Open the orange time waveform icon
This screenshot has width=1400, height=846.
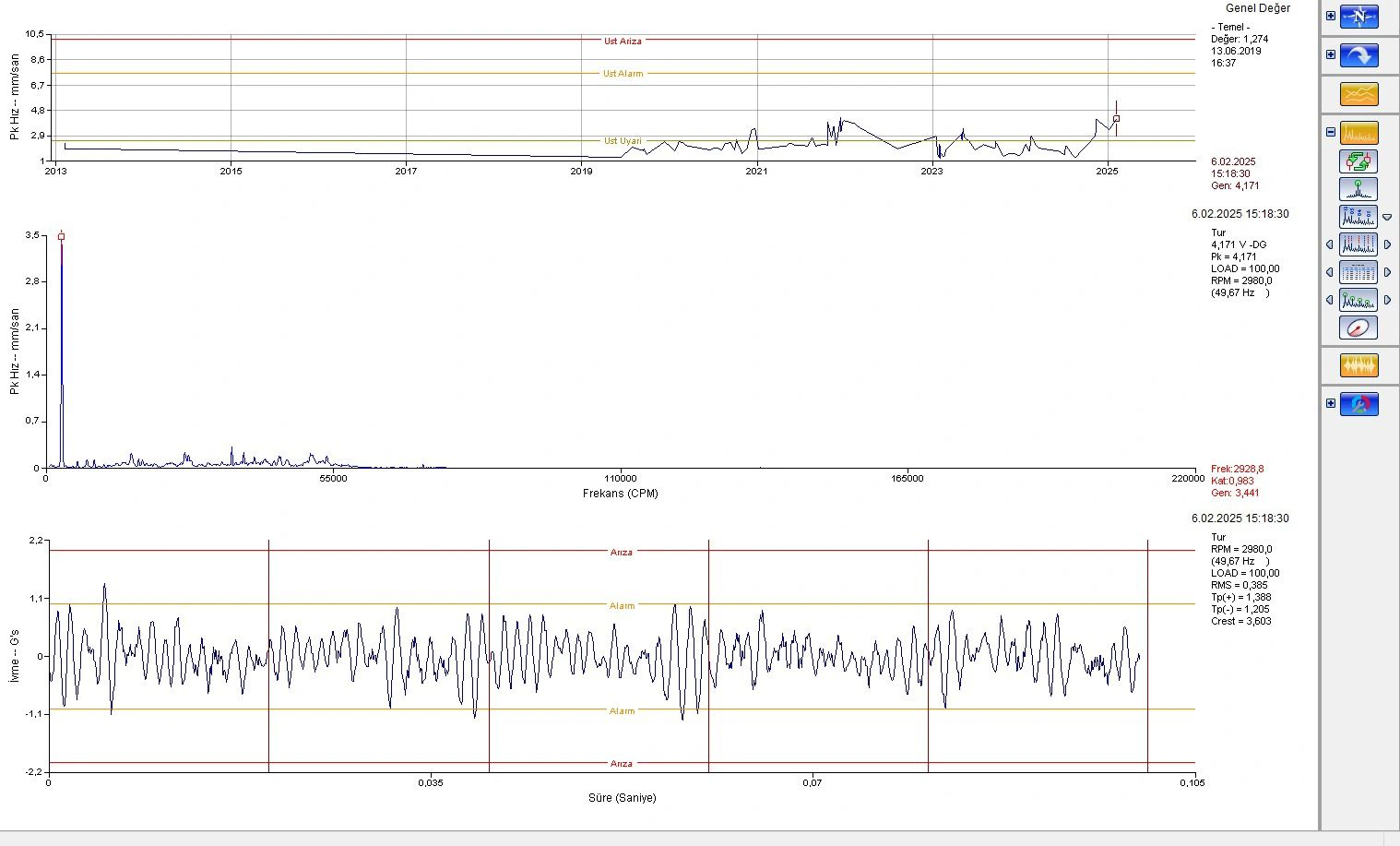click(1358, 365)
